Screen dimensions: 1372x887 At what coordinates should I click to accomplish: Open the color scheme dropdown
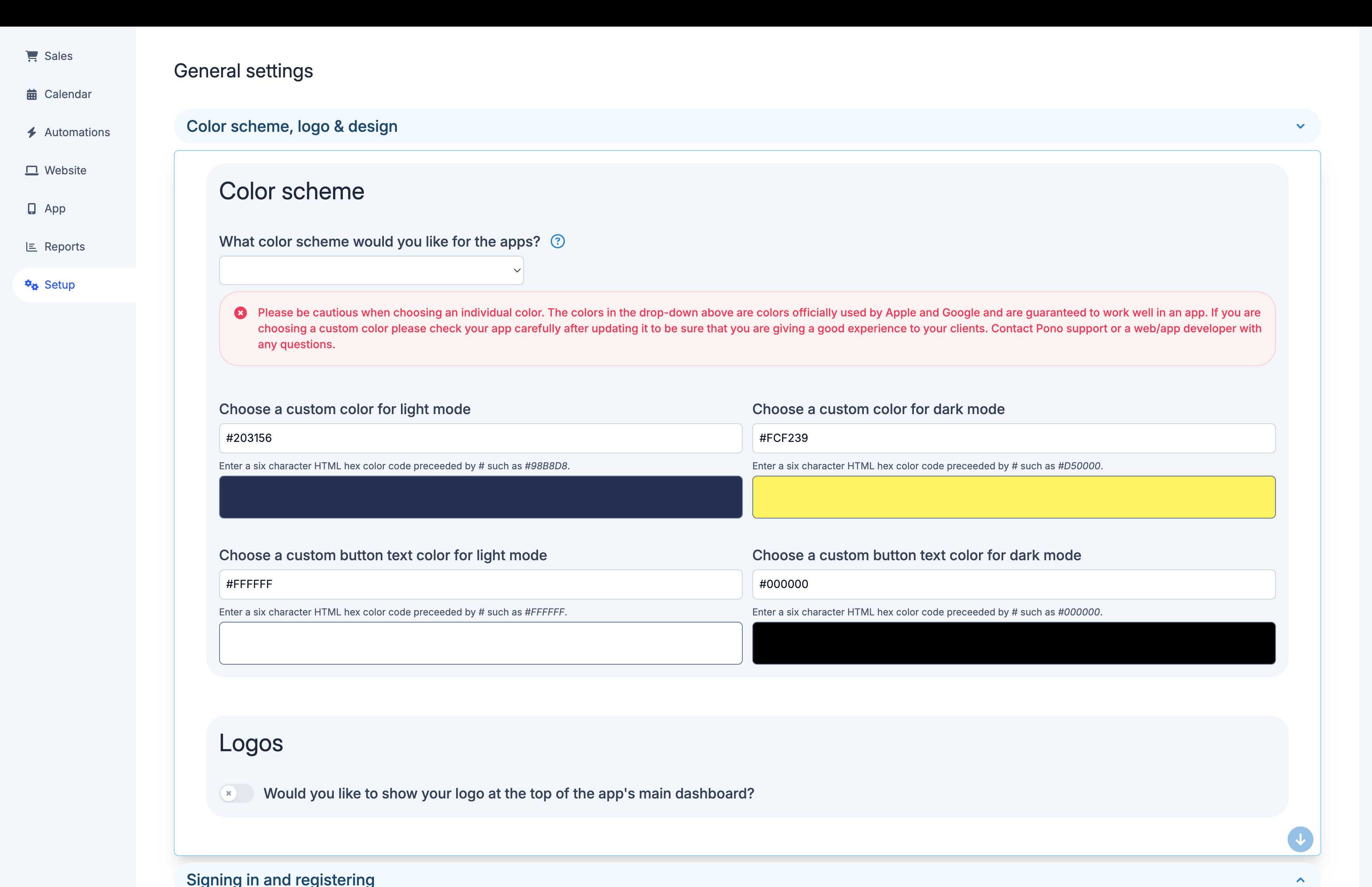pos(371,270)
